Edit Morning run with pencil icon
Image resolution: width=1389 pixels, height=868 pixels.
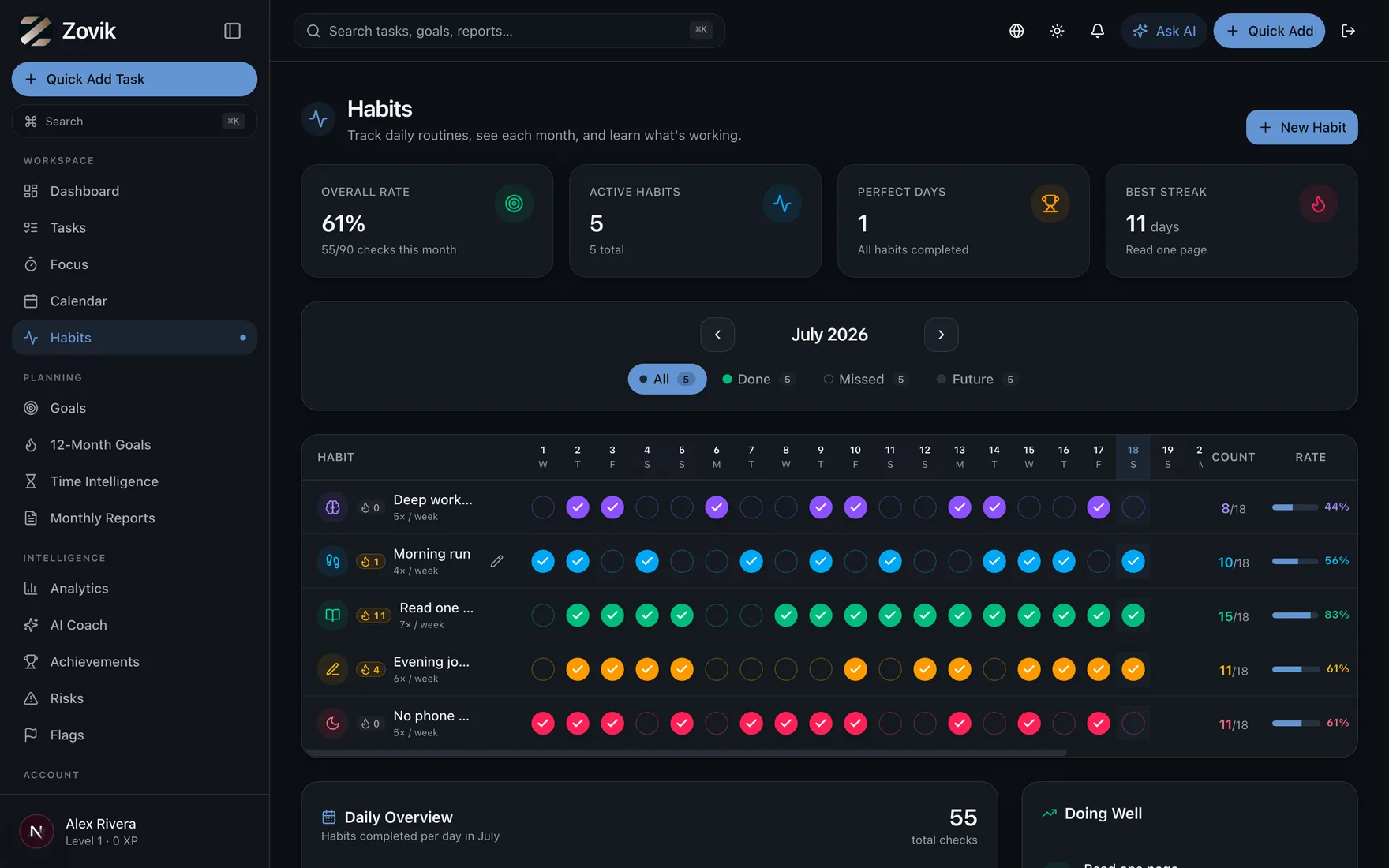pyautogui.click(x=496, y=561)
